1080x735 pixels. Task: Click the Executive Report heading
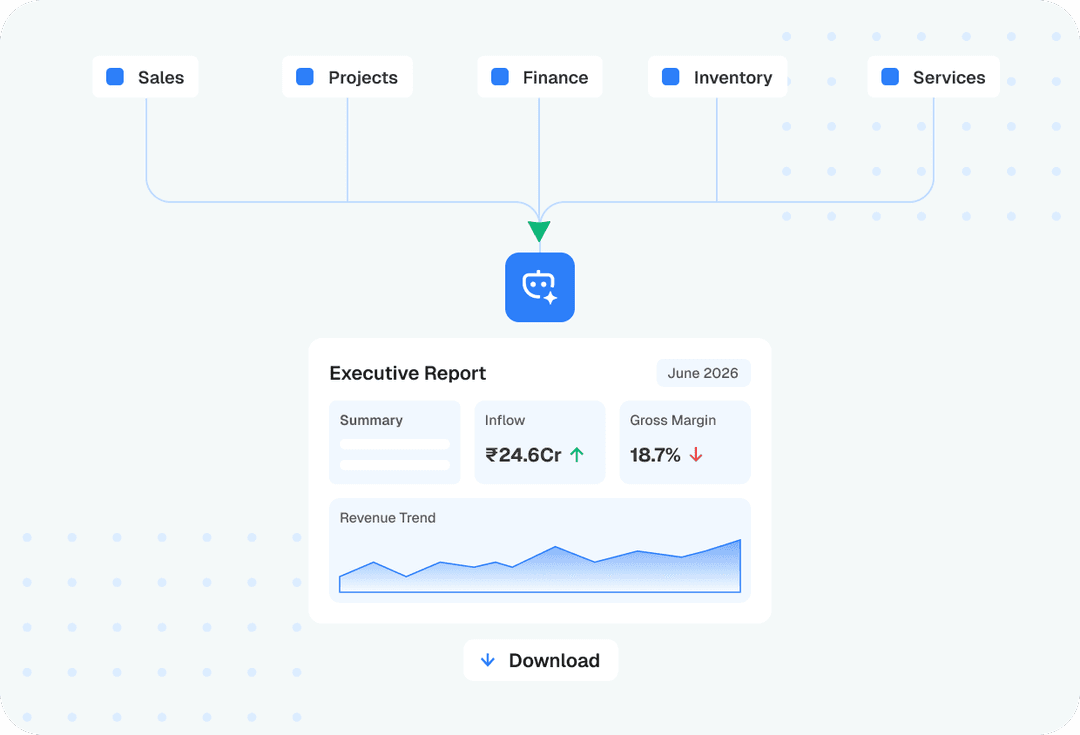click(x=408, y=373)
